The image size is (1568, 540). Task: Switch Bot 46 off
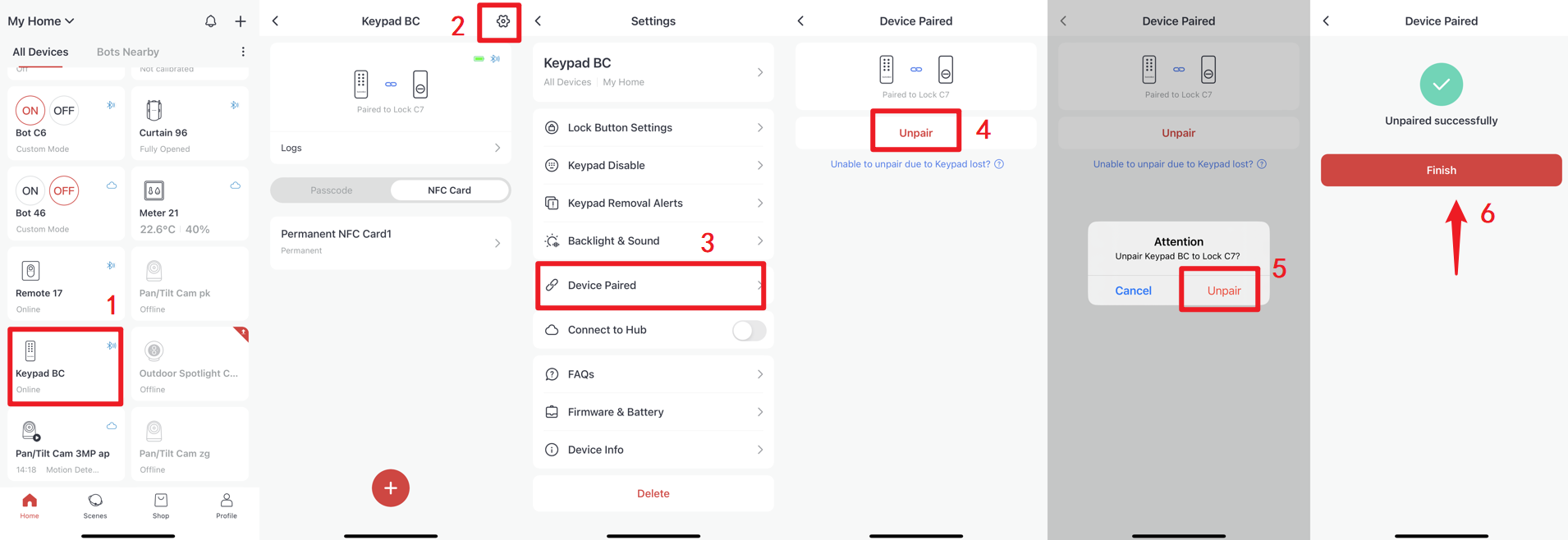click(x=63, y=190)
